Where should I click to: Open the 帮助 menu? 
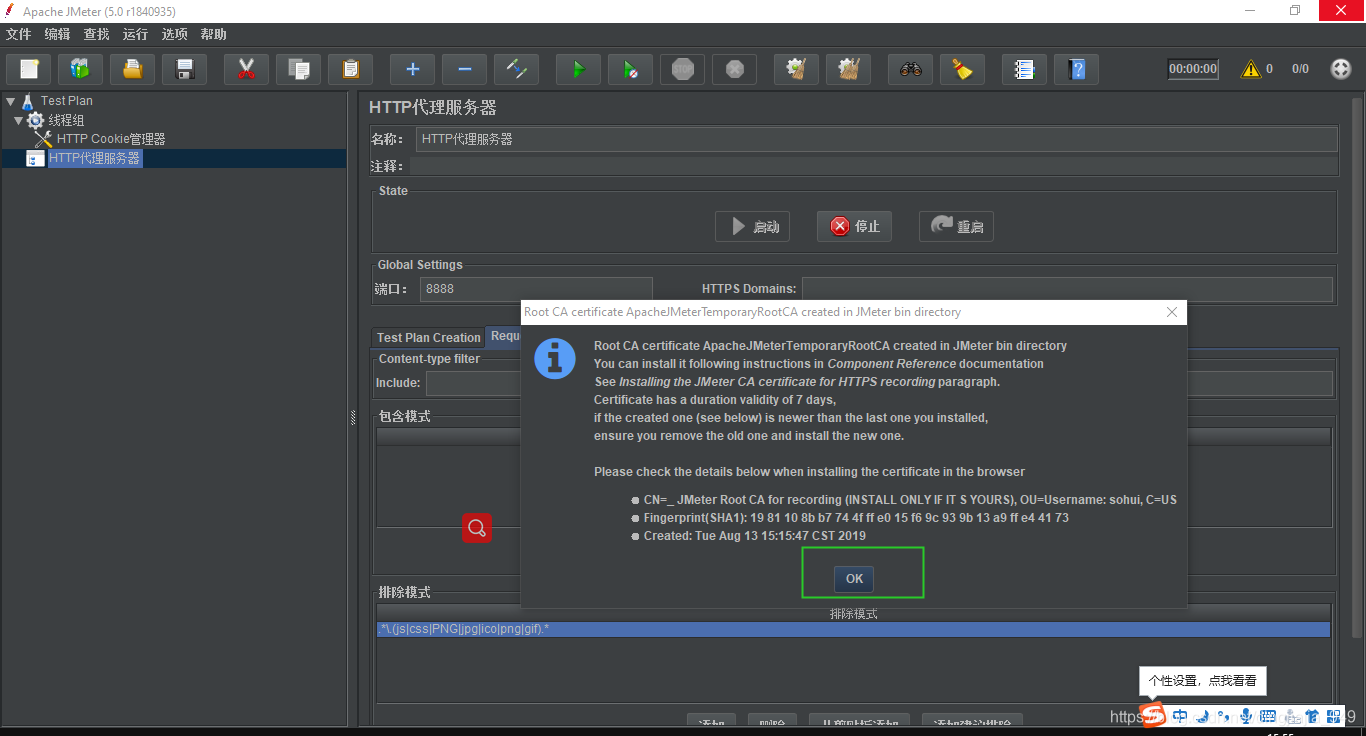(x=214, y=34)
